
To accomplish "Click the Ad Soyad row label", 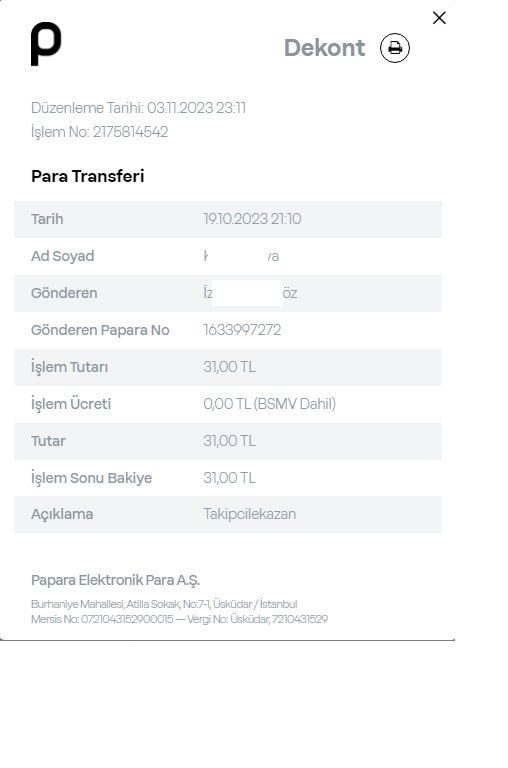I will 63,256.
